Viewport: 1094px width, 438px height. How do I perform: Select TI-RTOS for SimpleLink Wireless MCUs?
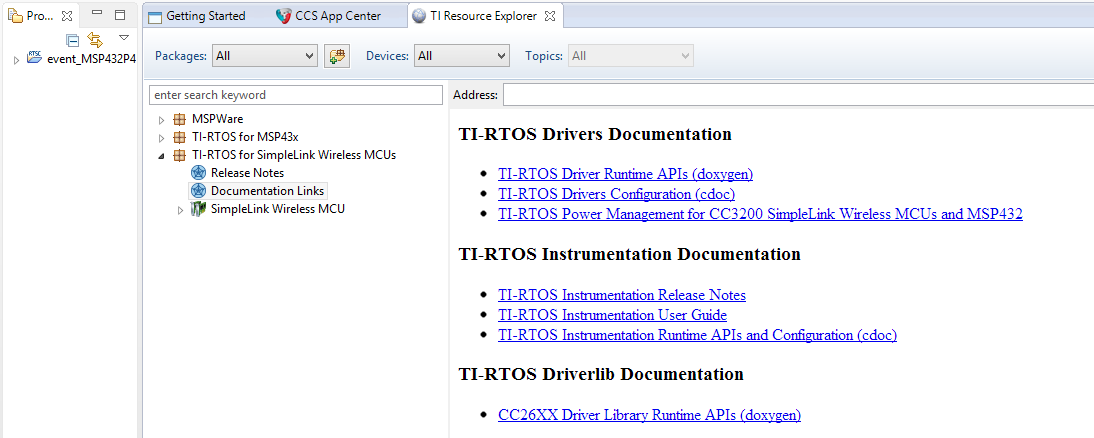pos(294,155)
